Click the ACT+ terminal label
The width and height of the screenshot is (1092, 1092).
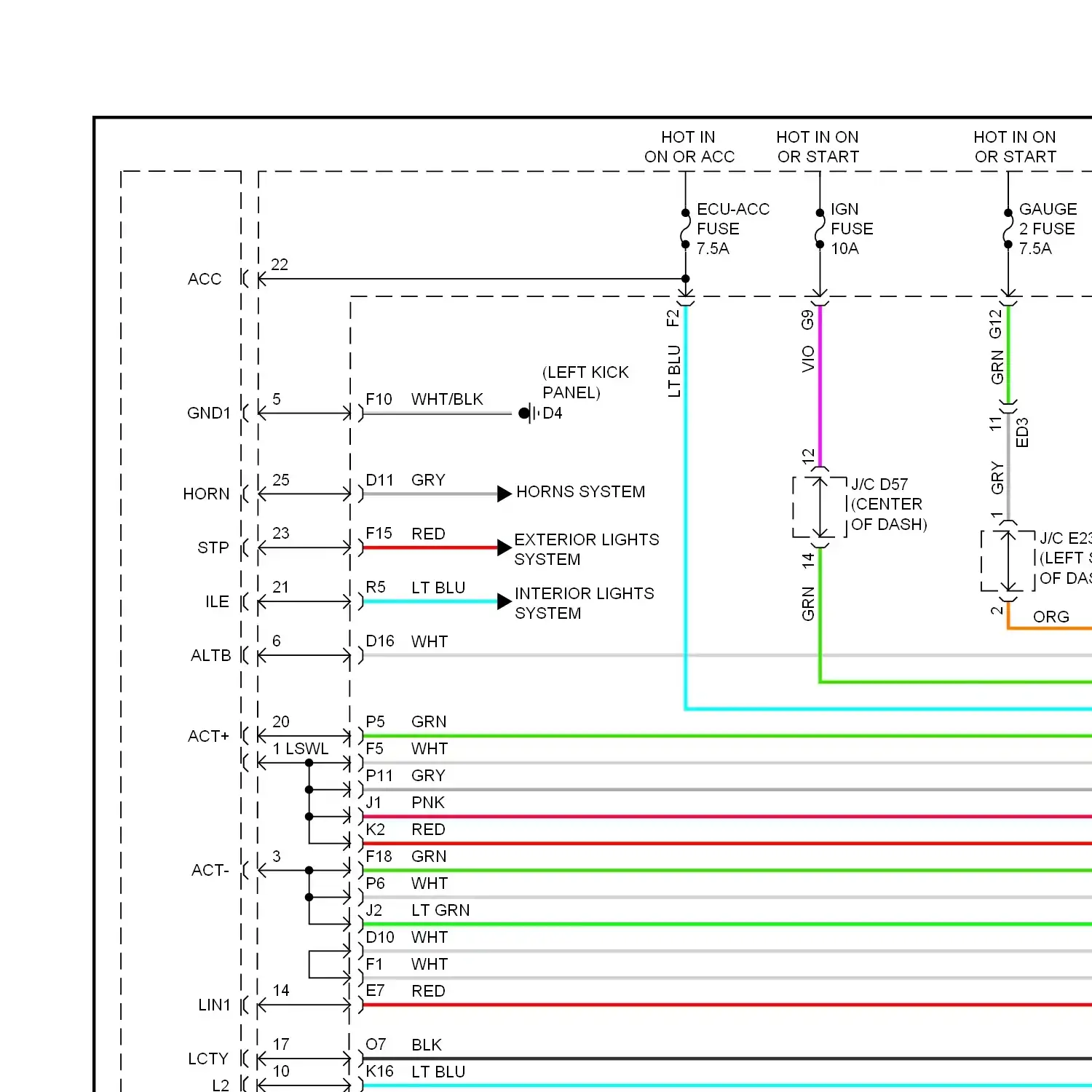pyautogui.click(x=208, y=736)
